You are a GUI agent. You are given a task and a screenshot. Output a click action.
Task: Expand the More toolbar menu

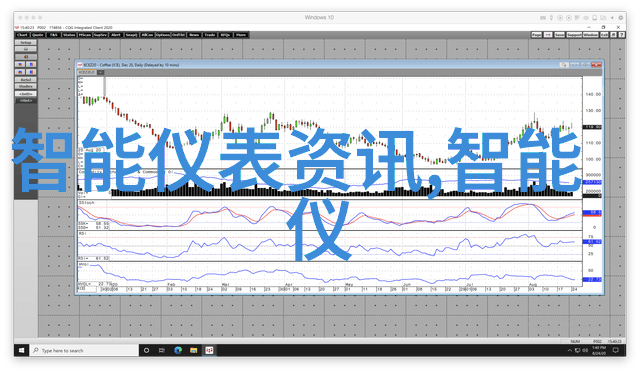point(241,35)
